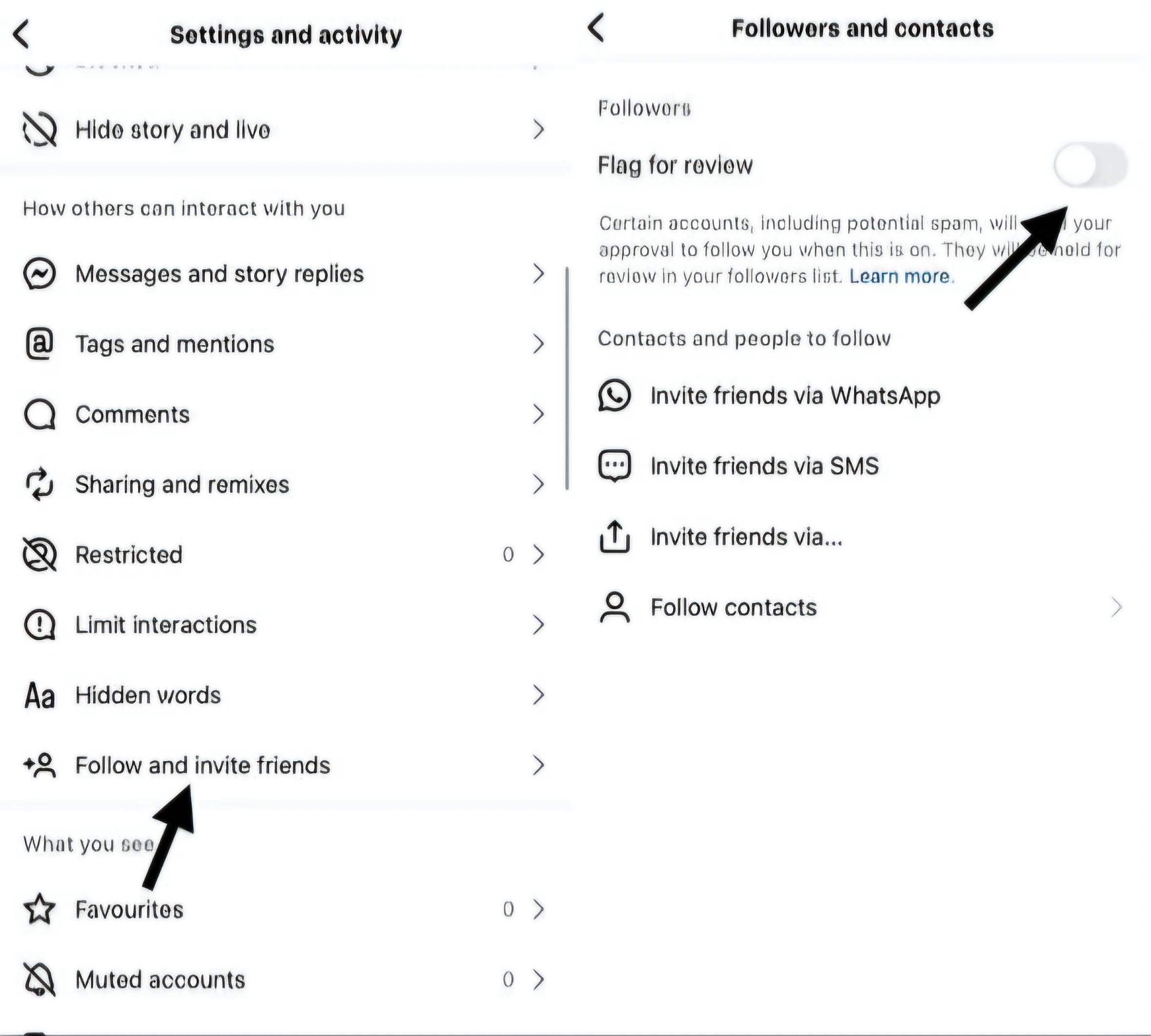Open Limit interactions settings
This screenshot has height=1036, width=1151.
[166, 625]
